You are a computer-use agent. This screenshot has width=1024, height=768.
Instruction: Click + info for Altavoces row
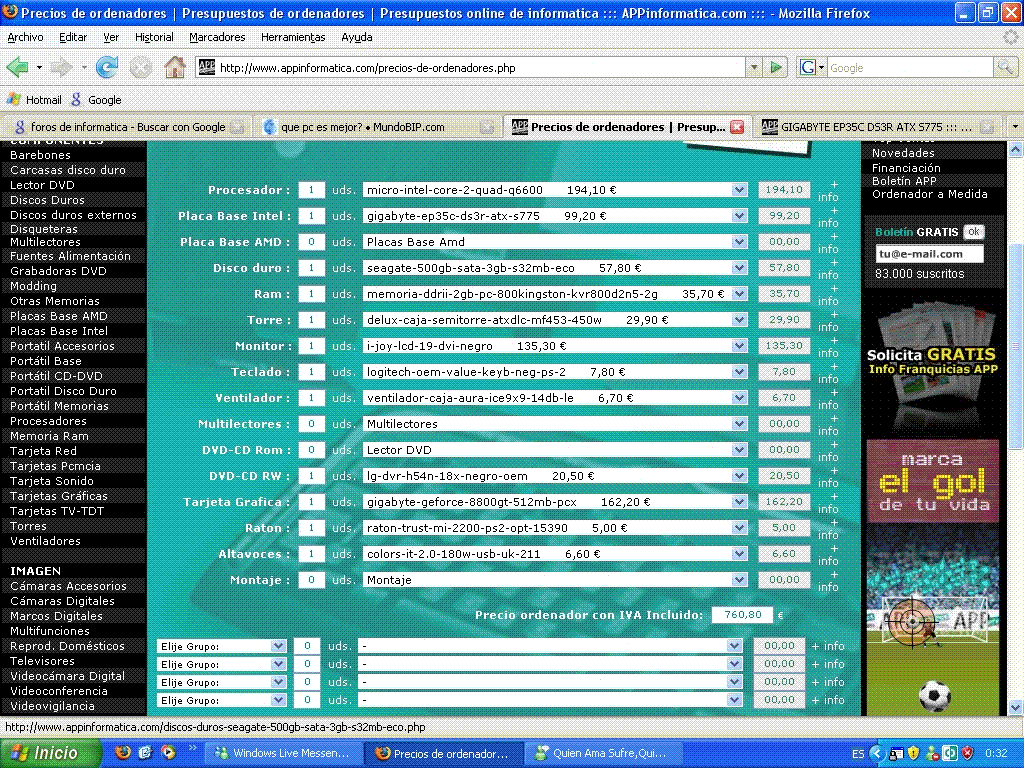[828, 555]
